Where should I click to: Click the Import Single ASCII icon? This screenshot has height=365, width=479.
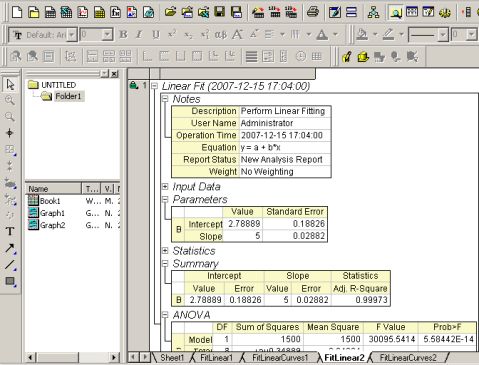pyautogui.click(x=274, y=12)
